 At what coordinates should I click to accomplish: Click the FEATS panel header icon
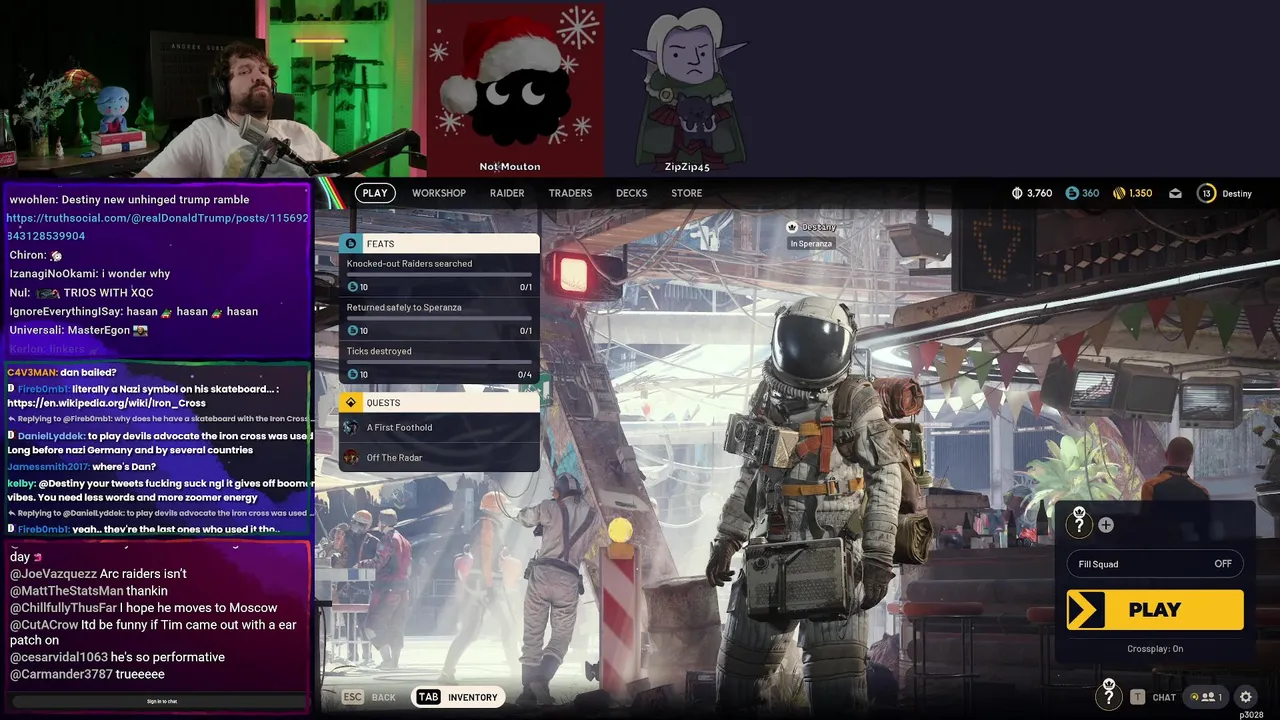click(x=351, y=243)
